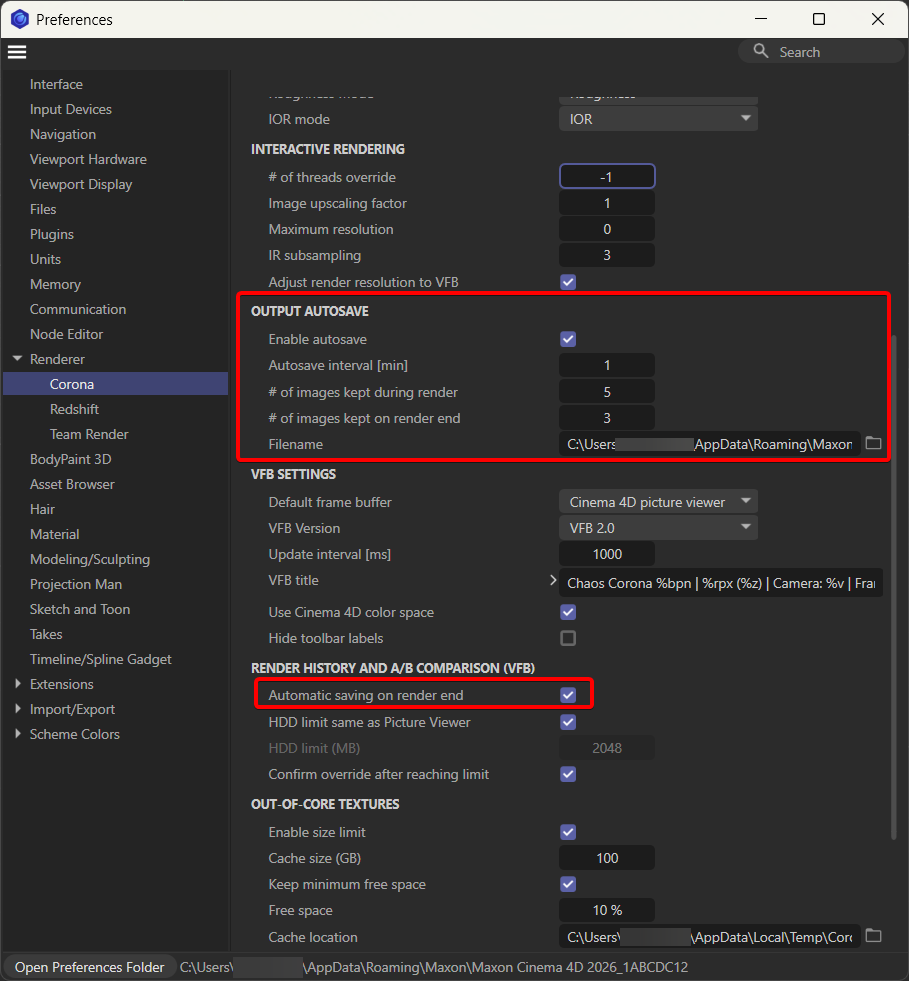Expand the Extensions category
This screenshot has width=909, height=981.
click(18, 684)
